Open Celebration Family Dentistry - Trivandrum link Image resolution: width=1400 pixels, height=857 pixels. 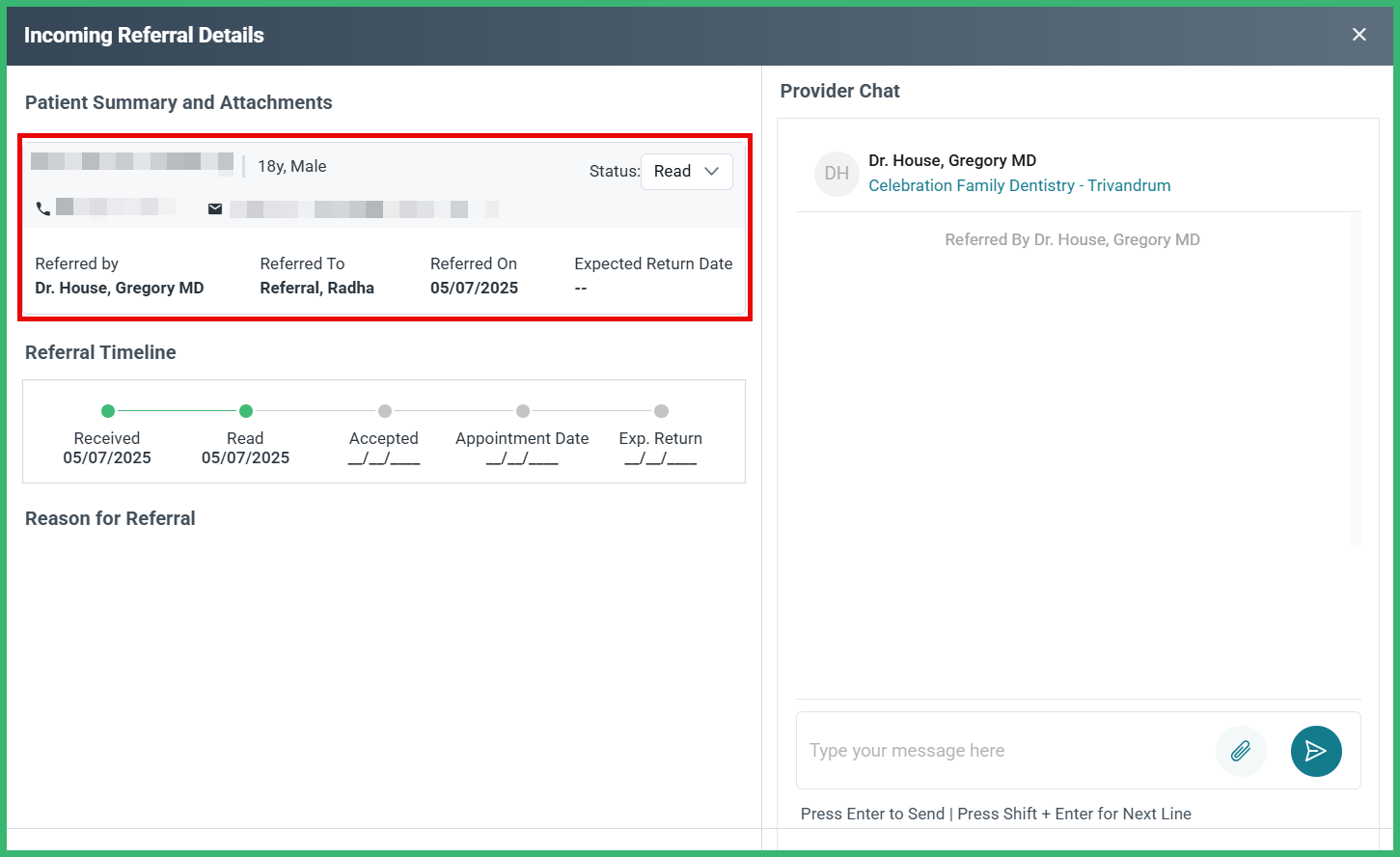[x=1020, y=185]
